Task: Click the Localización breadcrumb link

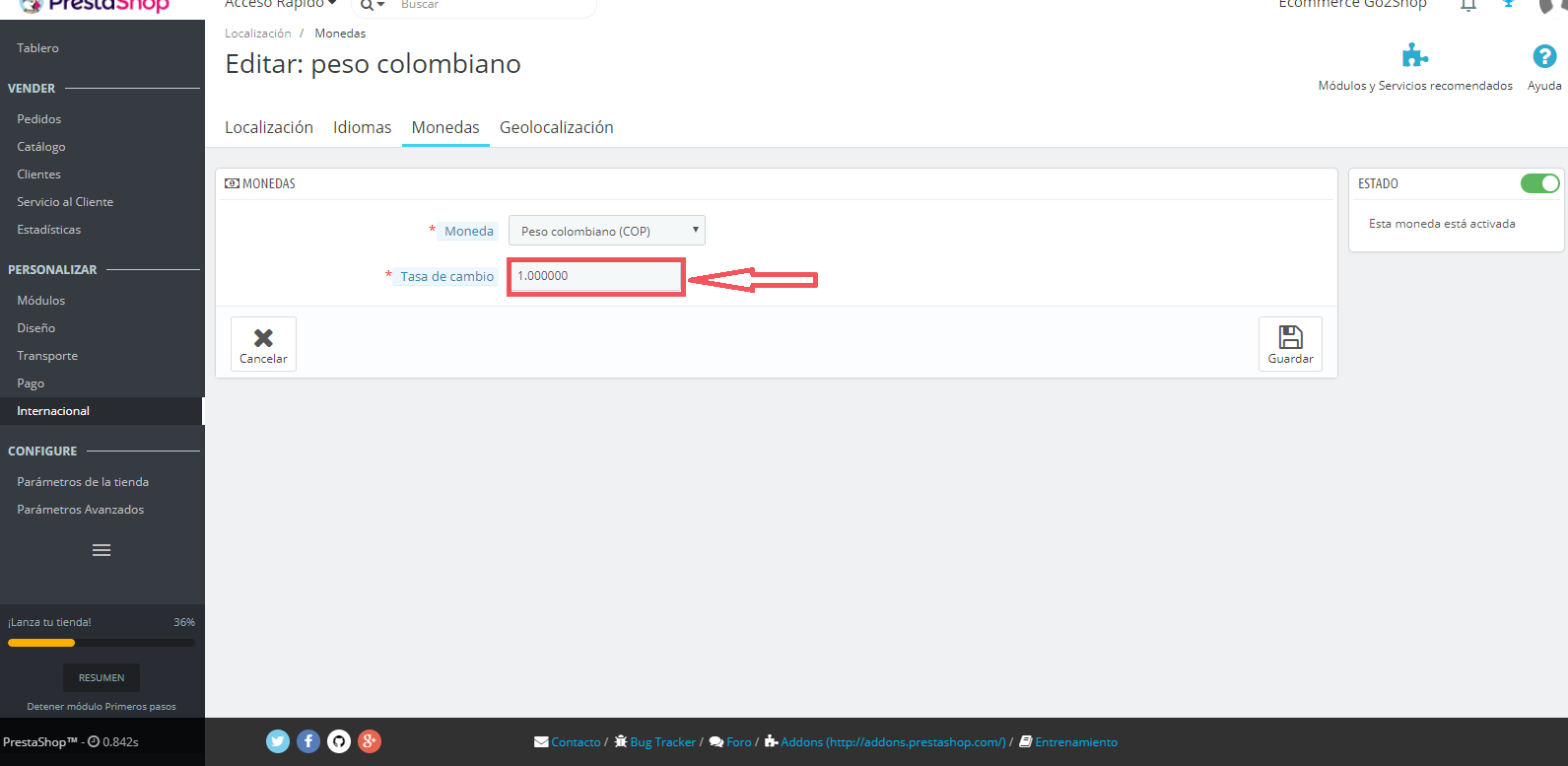Action: click(257, 33)
